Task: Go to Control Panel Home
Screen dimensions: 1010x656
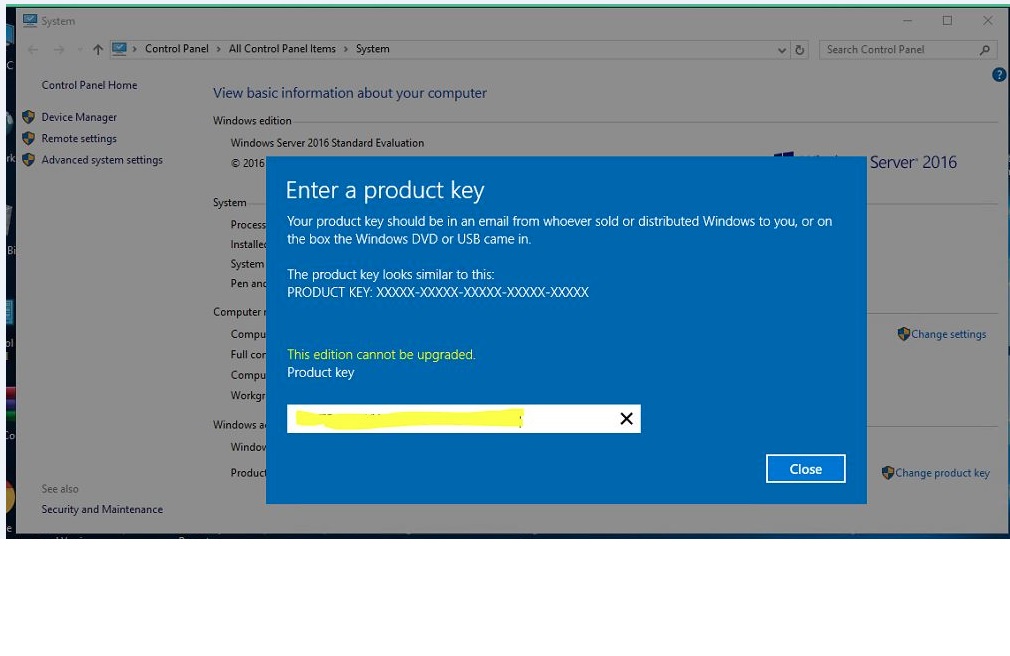Action: point(90,85)
